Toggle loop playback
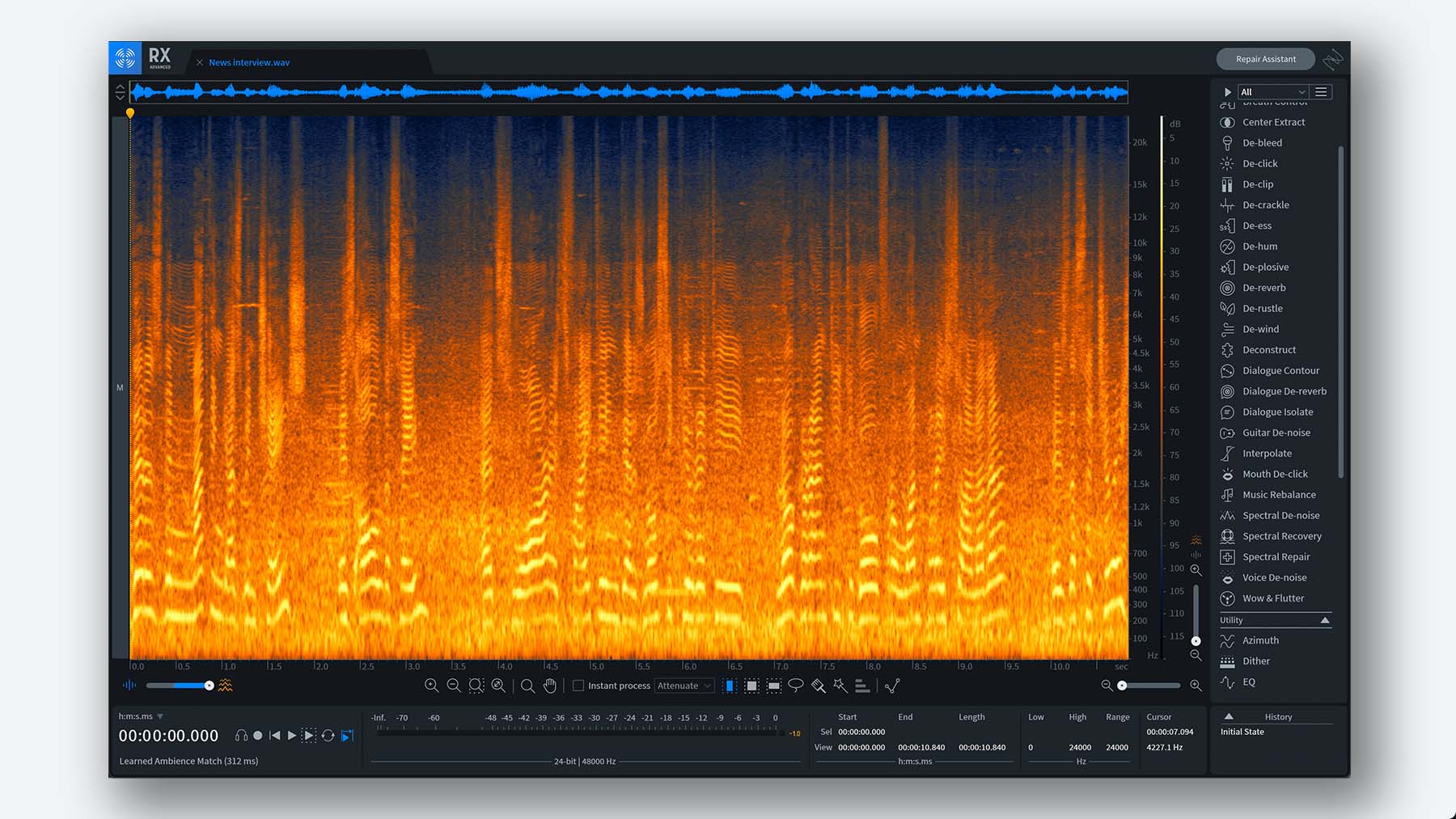The height and width of the screenshot is (819, 1456). click(x=328, y=736)
